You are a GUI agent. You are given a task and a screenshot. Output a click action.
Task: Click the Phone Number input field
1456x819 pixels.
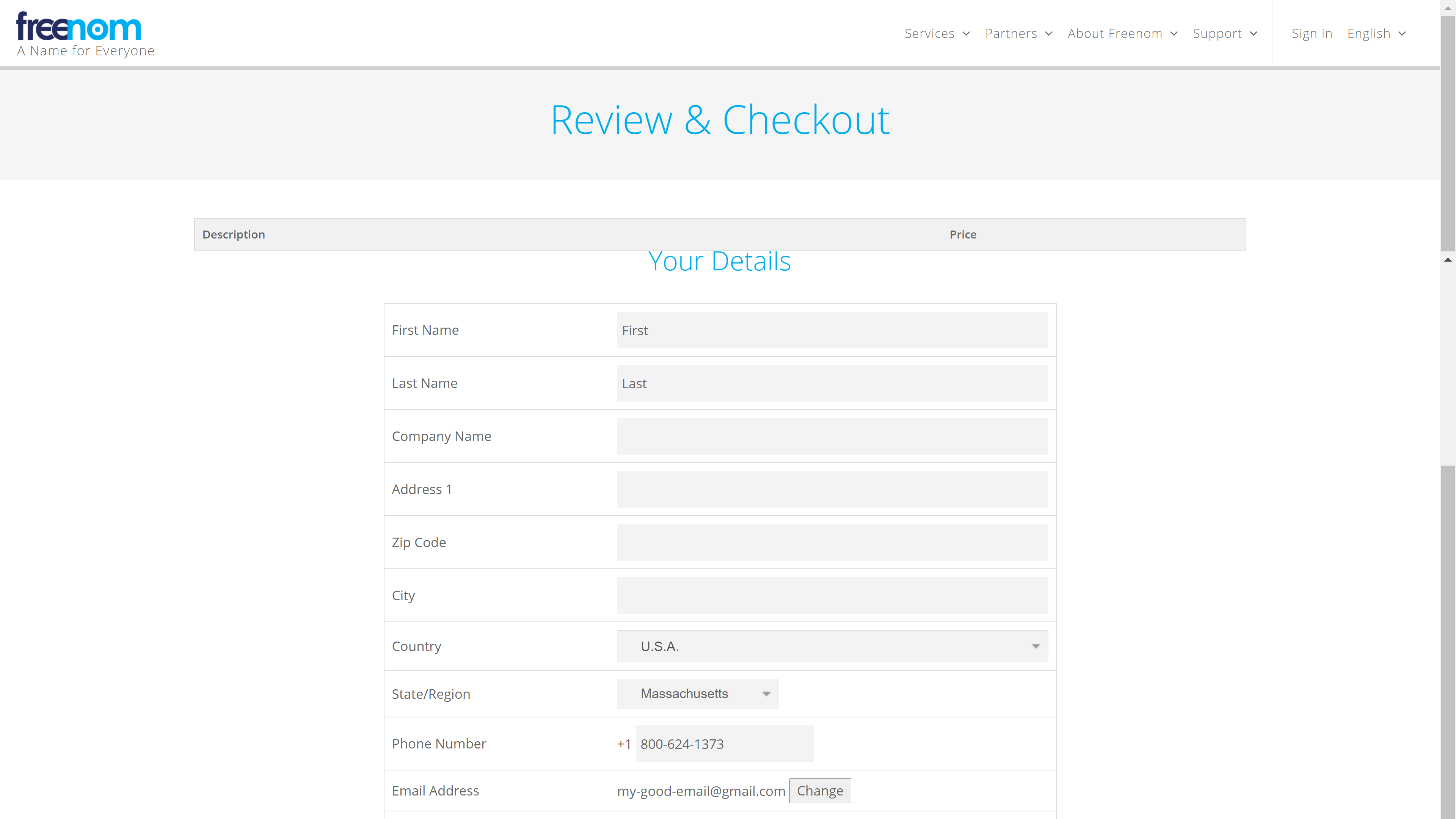click(725, 744)
